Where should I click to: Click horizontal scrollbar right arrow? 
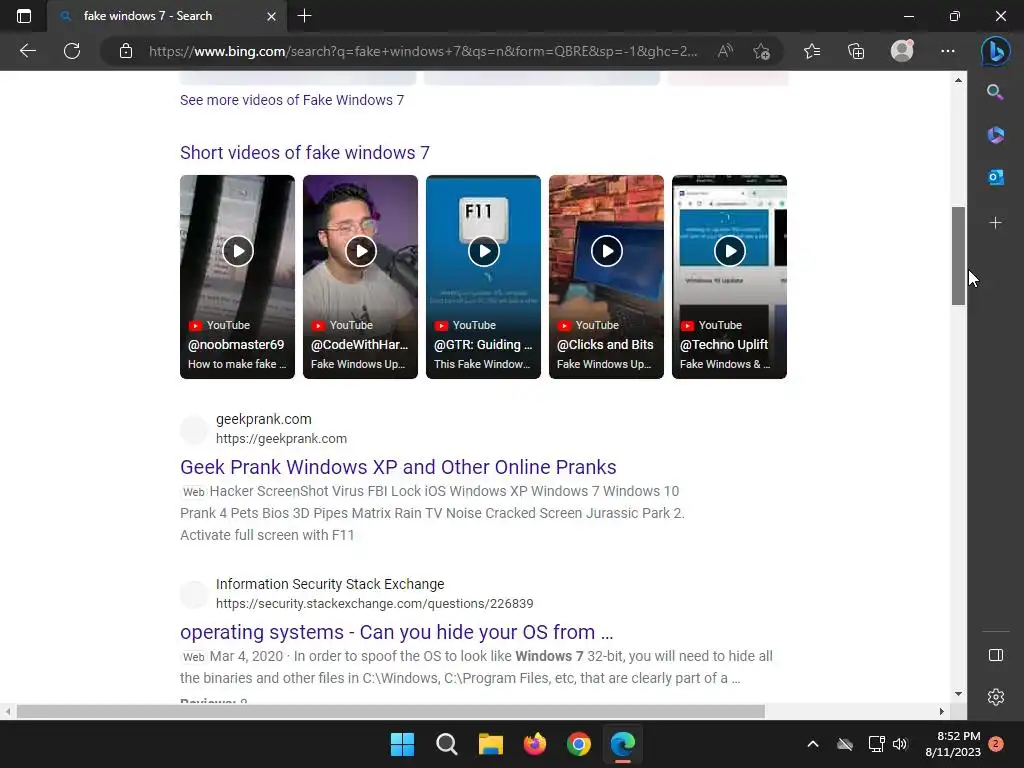coord(942,711)
